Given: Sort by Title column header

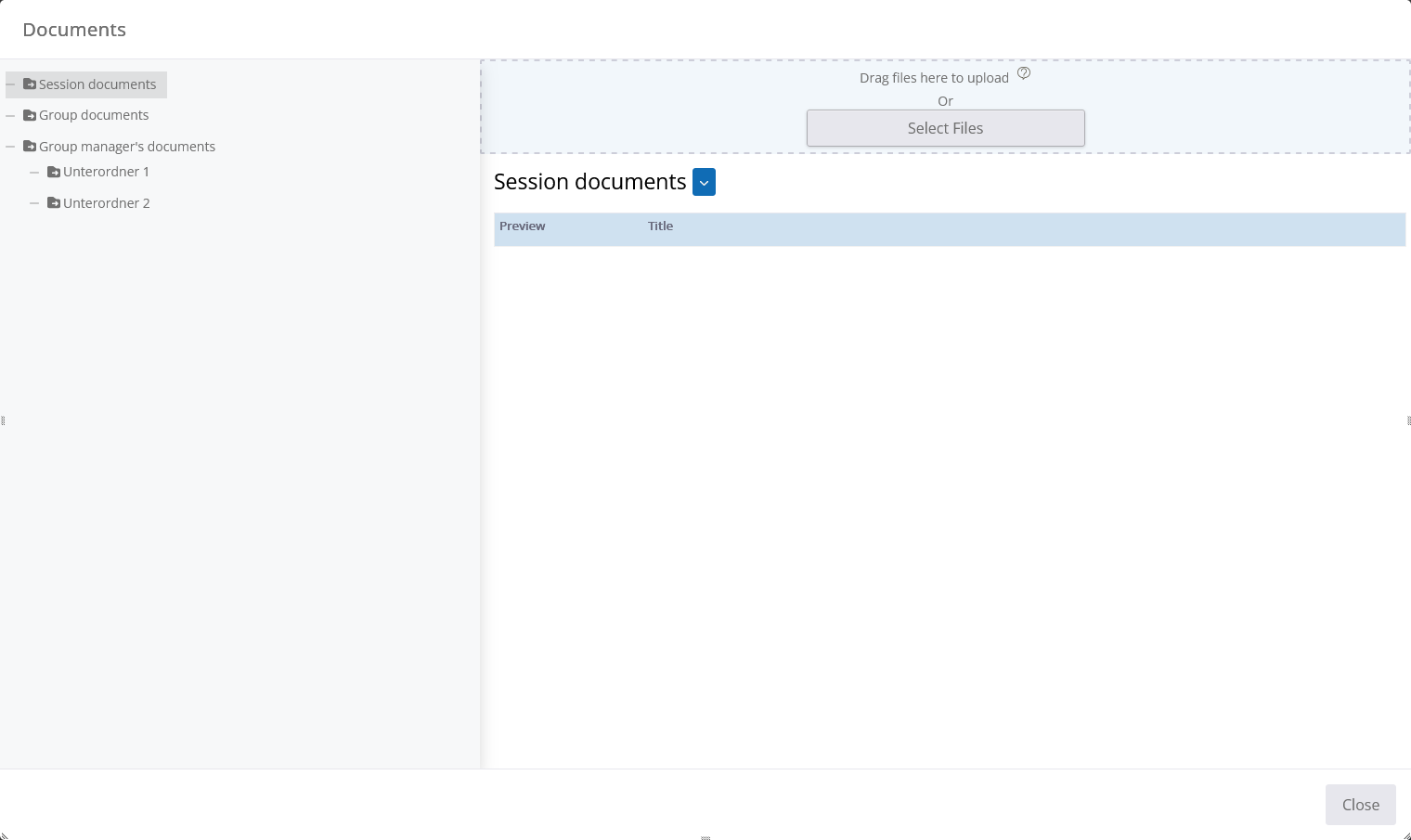Looking at the screenshot, I should [660, 226].
